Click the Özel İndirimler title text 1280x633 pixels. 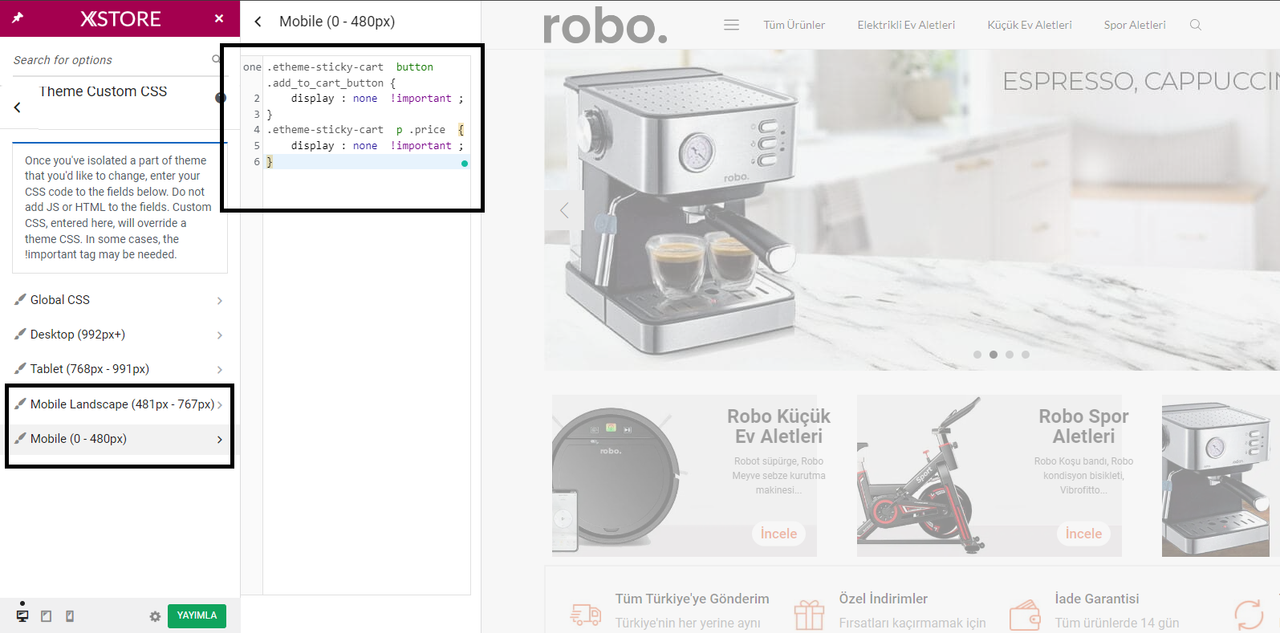click(883, 599)
